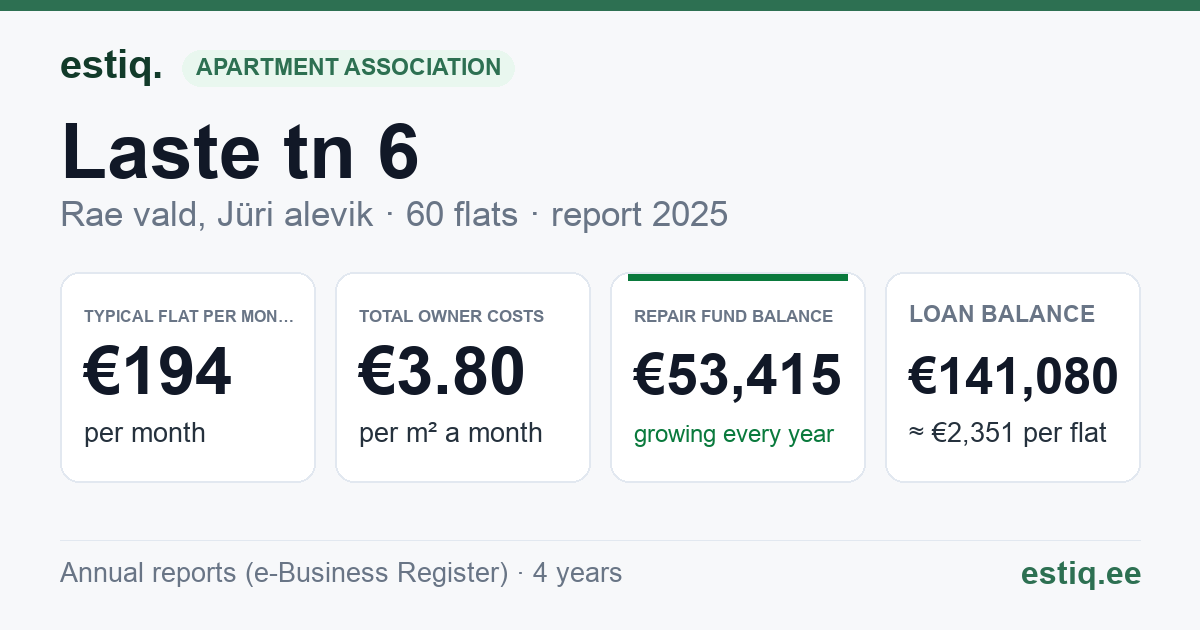
Task: Click the subtitle starting 'Rae vald, Jüri alevik'
Action: 394,214
